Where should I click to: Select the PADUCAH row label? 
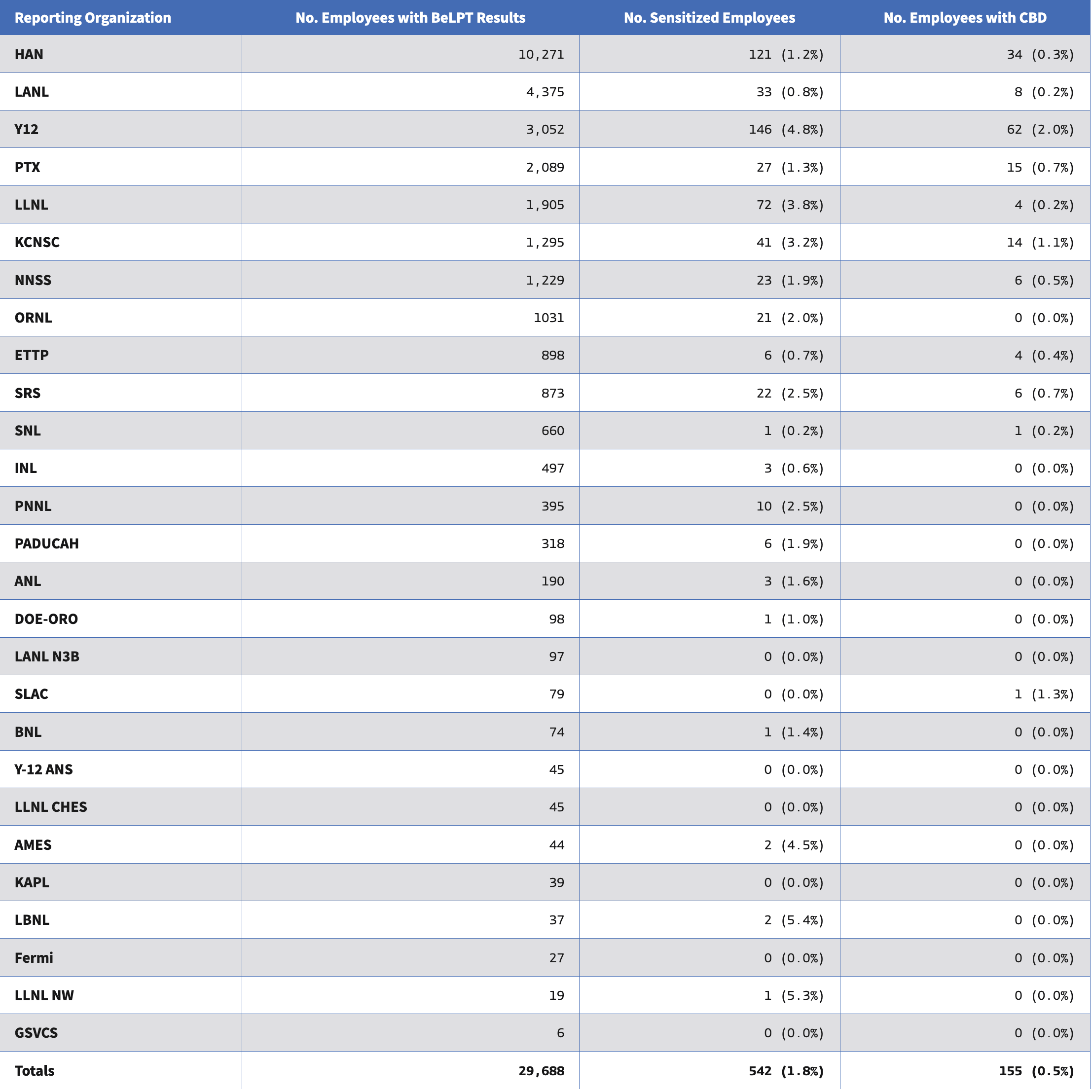click(x=47, y=544)
